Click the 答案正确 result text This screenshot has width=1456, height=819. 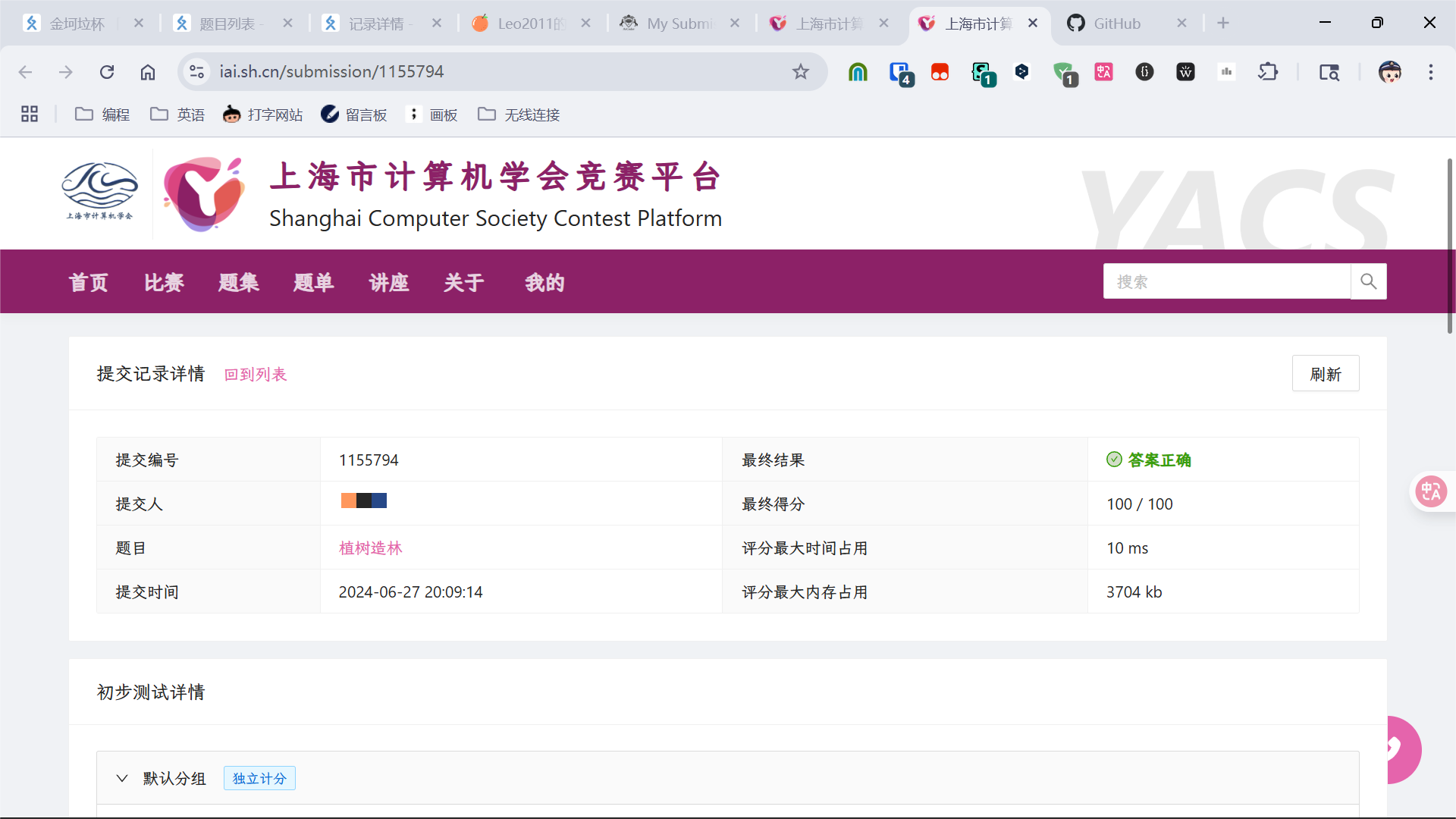point(1159,460)
